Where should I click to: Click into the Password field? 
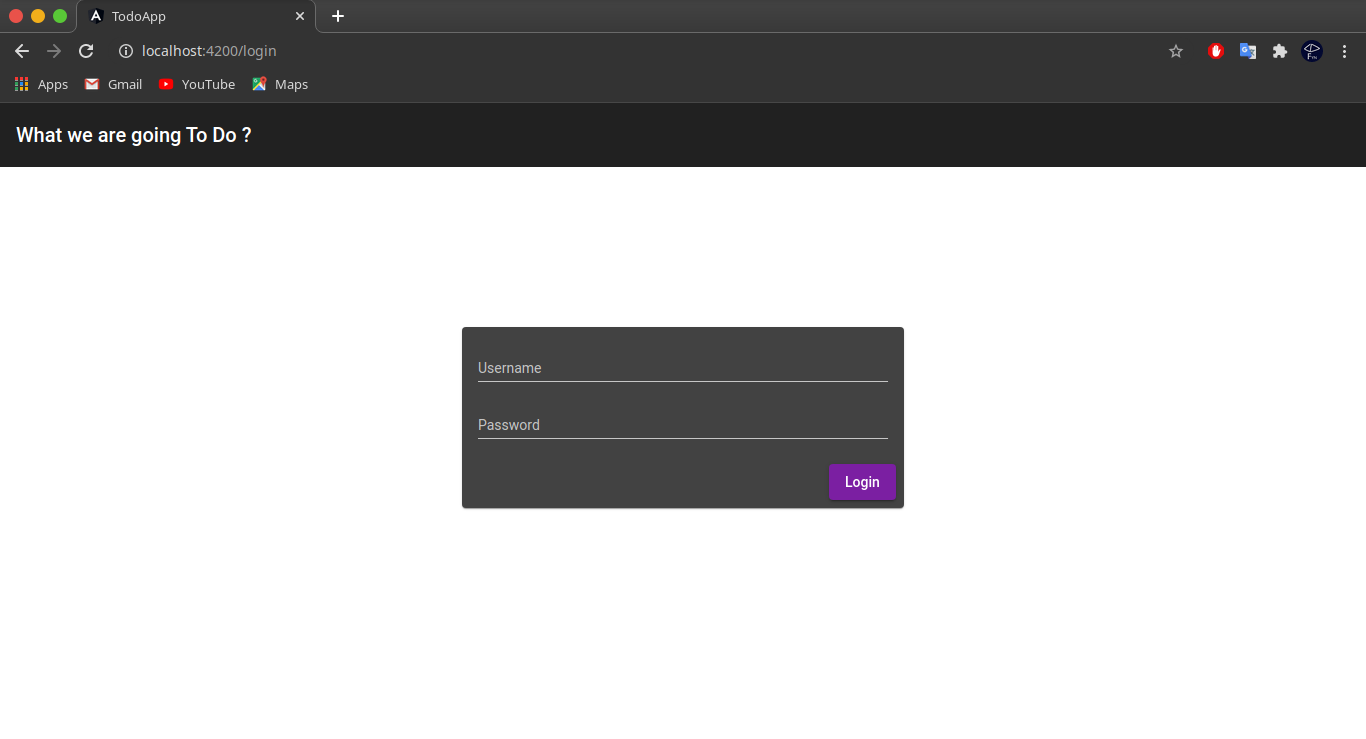[x=683, y=425]
